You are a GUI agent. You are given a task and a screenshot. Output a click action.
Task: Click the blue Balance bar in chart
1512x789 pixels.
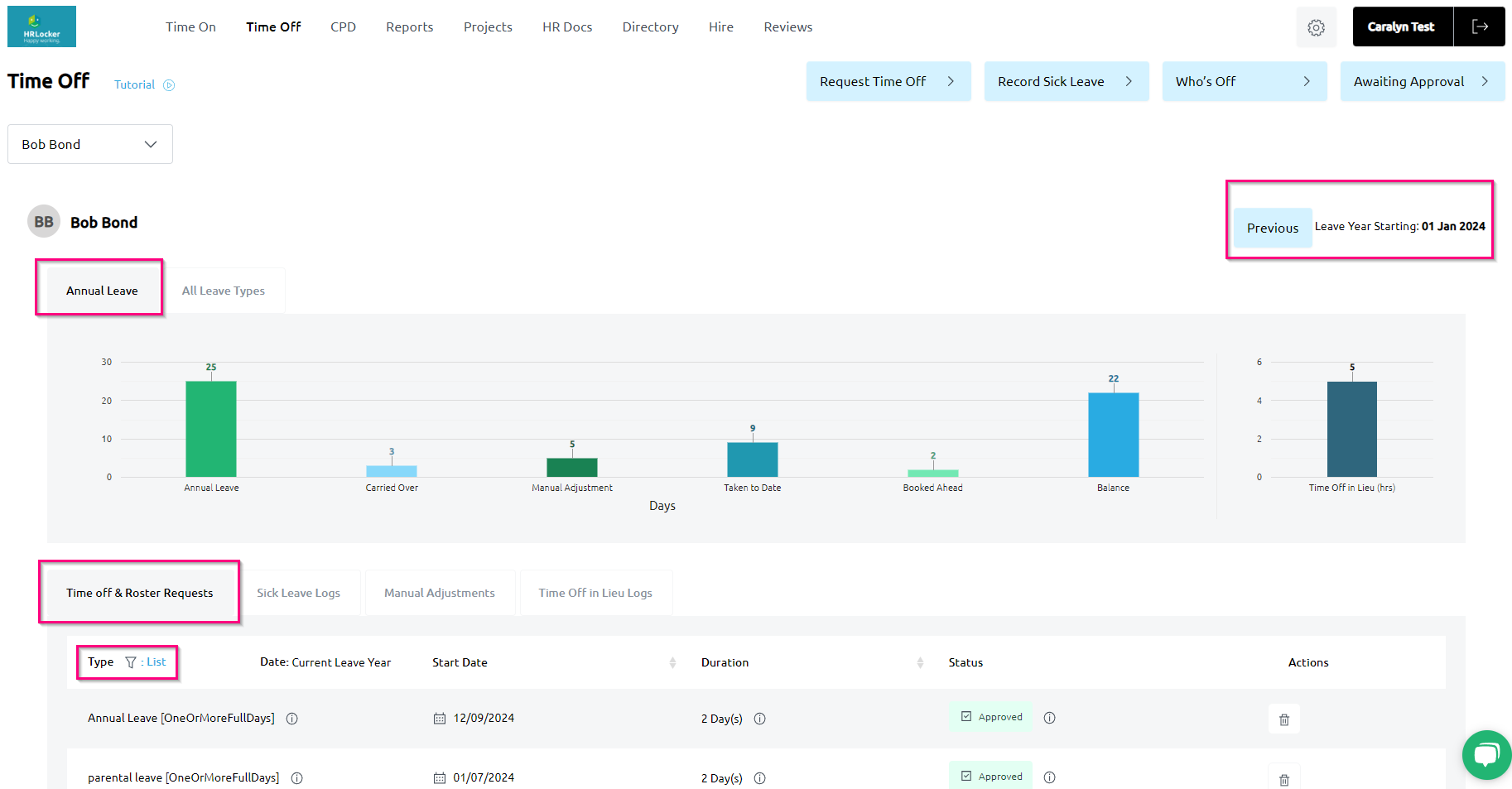point(1113,435)
